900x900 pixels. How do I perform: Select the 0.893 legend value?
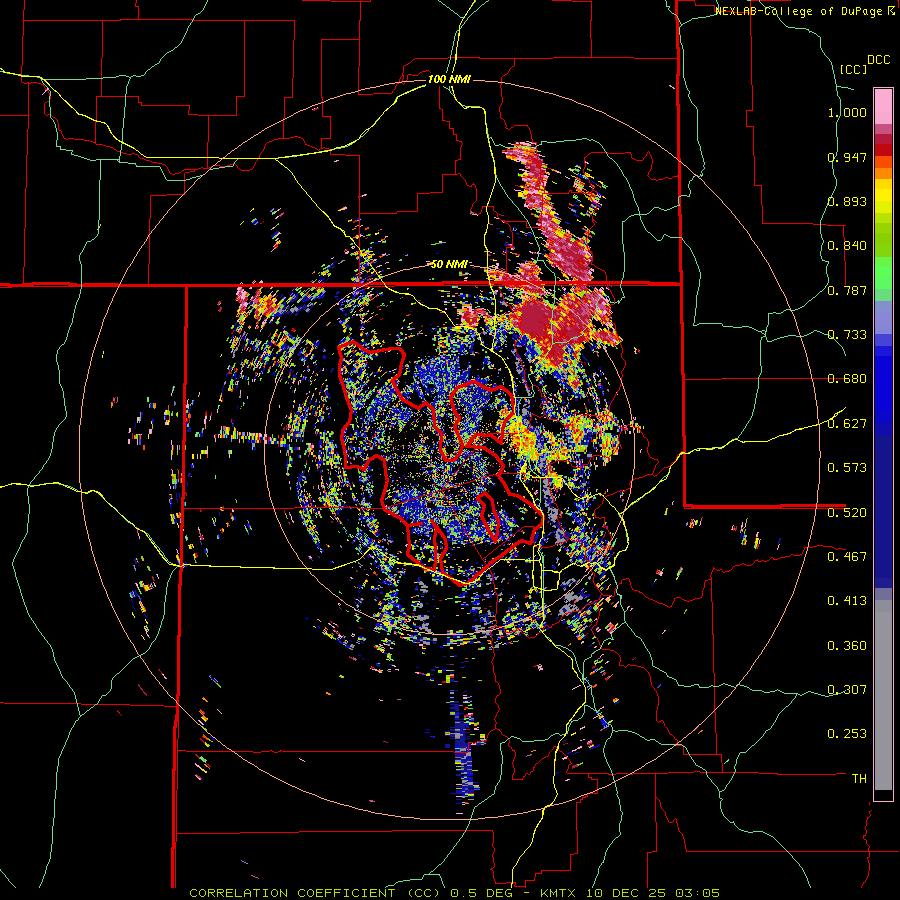click(847, 201)
